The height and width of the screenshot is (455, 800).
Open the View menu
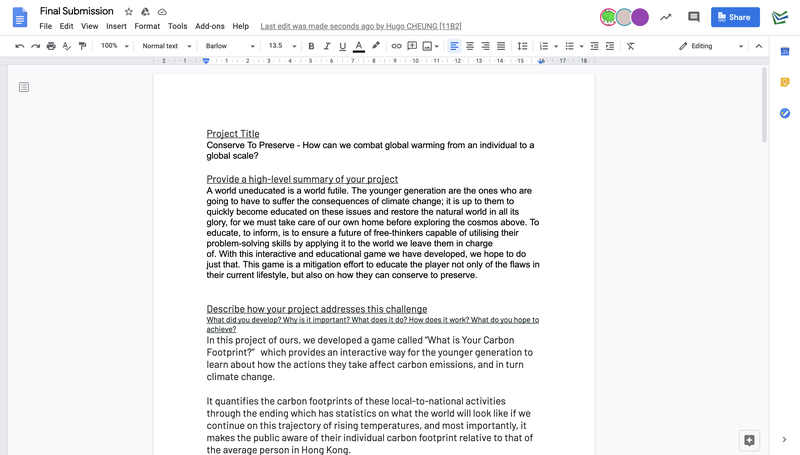[x=89, y=26]
